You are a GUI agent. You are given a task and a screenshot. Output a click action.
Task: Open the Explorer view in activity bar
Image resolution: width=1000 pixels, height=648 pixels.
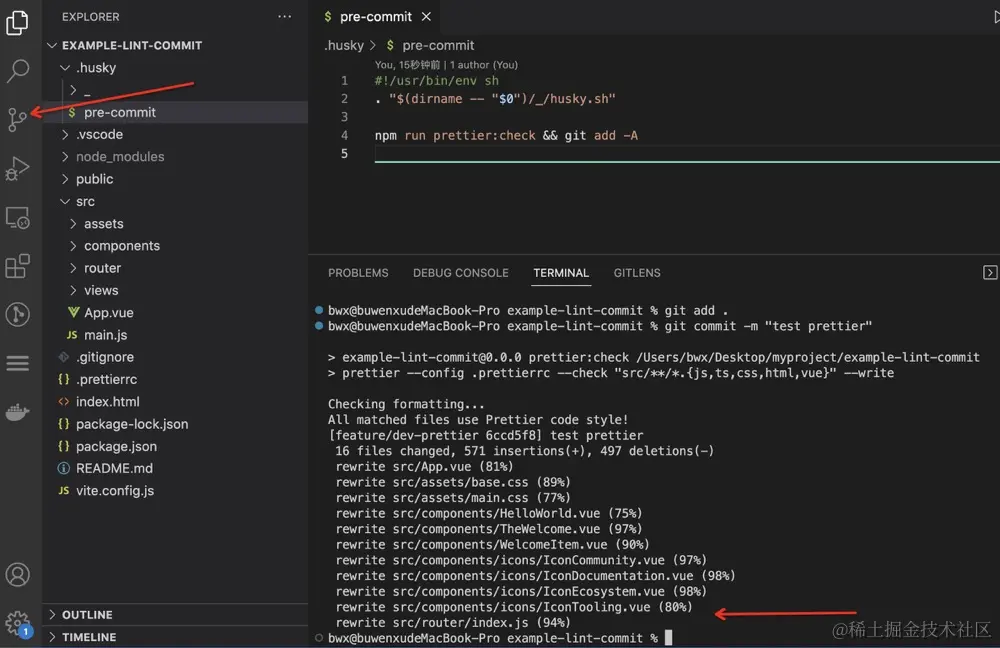pyautogui.click(x=17, y=23)
